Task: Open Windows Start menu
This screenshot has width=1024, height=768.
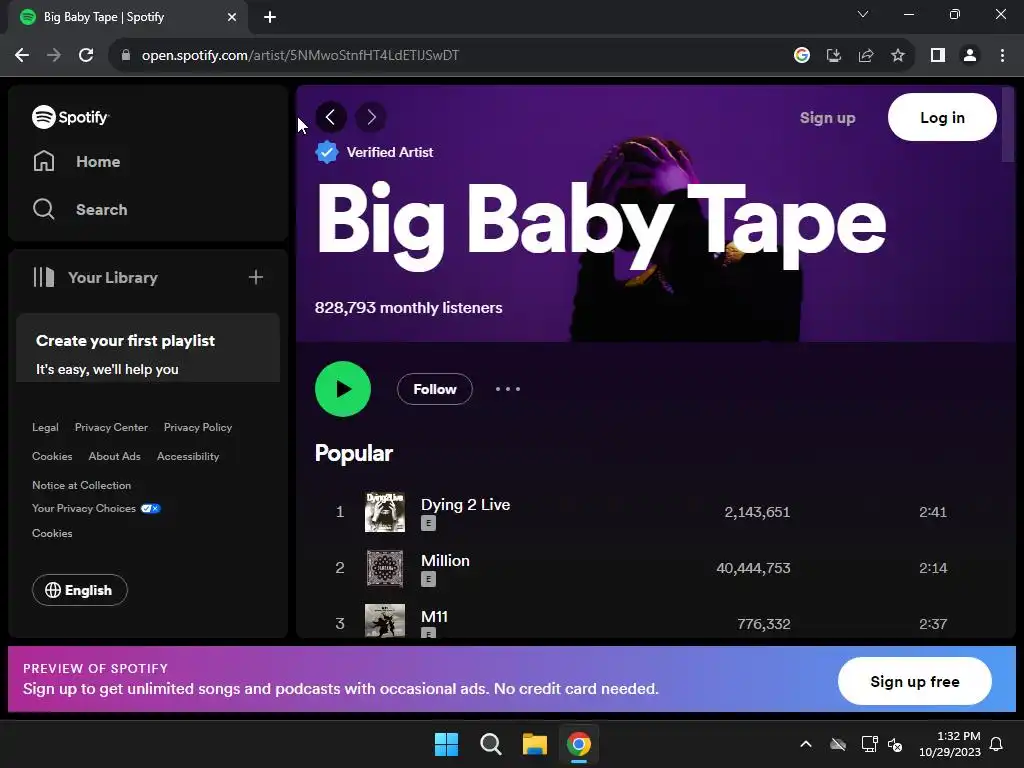Action: 447,744
